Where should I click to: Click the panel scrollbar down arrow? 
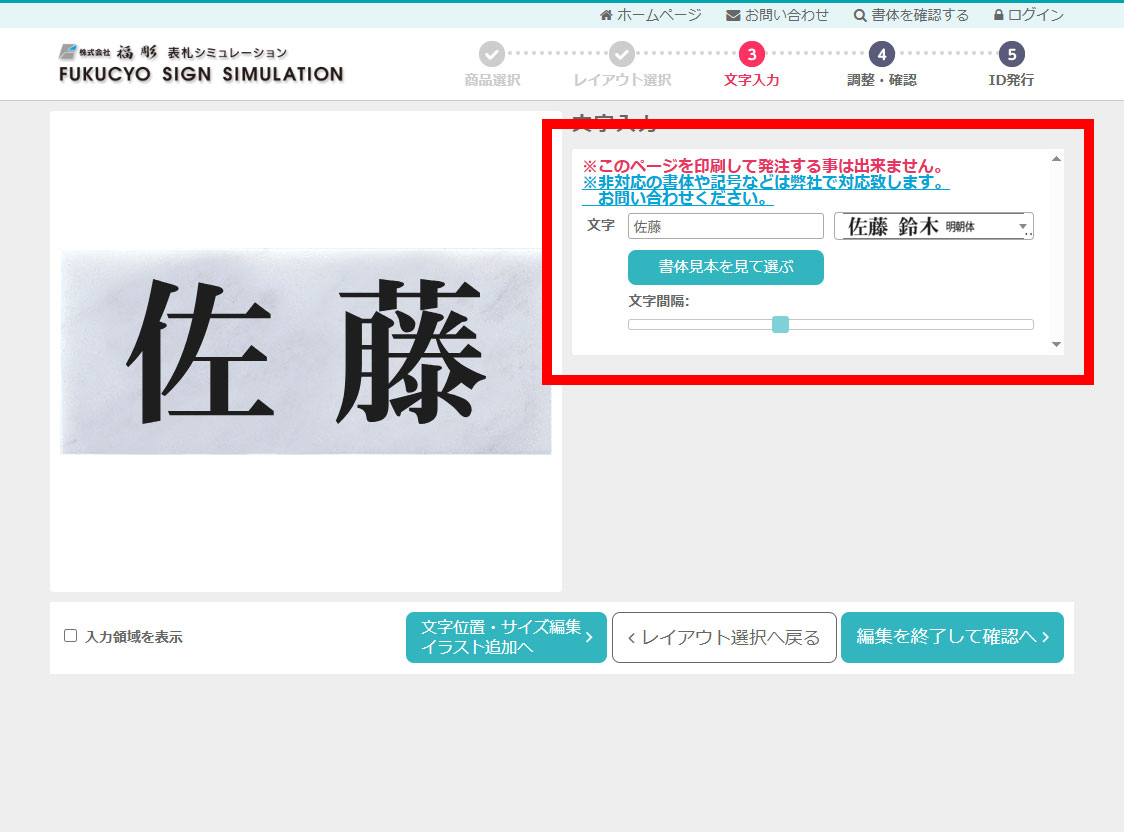click(x=1056, y=345)
